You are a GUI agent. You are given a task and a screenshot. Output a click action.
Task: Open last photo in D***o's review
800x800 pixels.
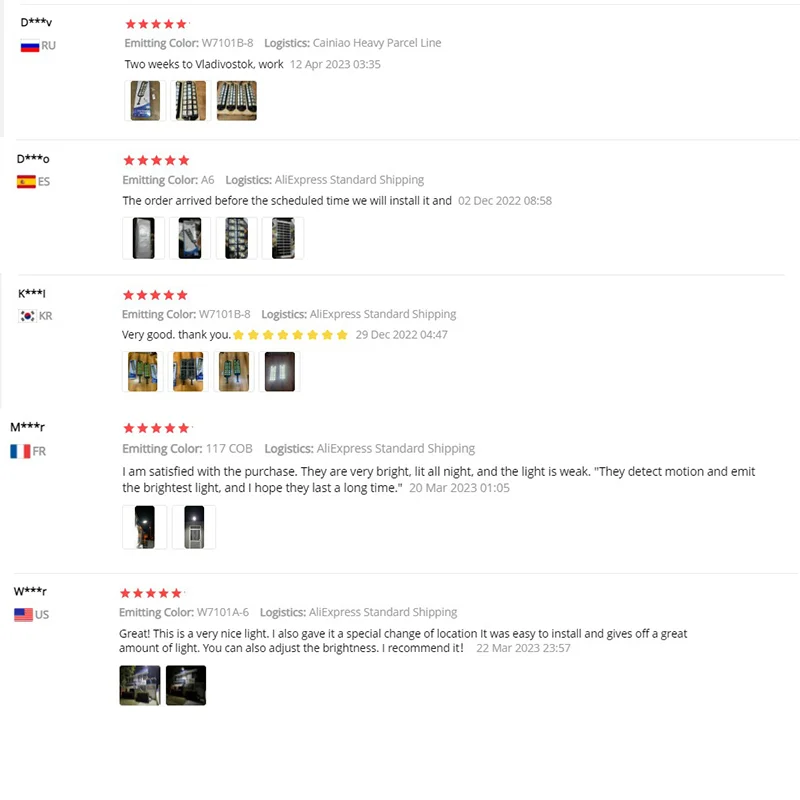[x=283, y=238]
